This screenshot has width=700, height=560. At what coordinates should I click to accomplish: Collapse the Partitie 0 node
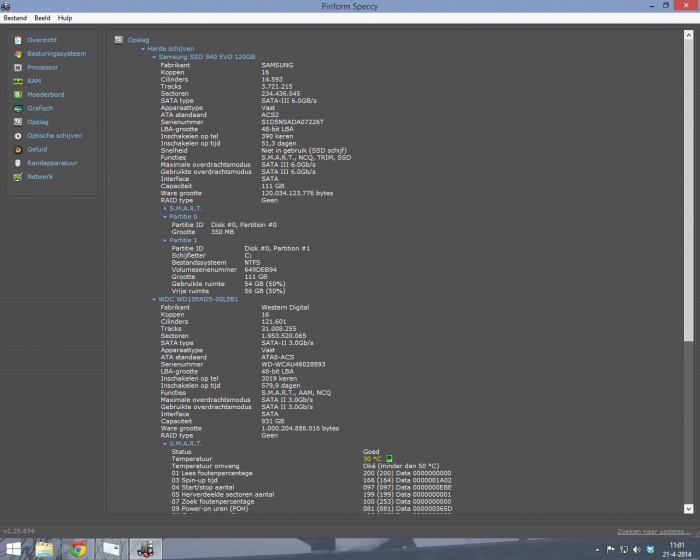pyautogui.click(x=165, y=217)
